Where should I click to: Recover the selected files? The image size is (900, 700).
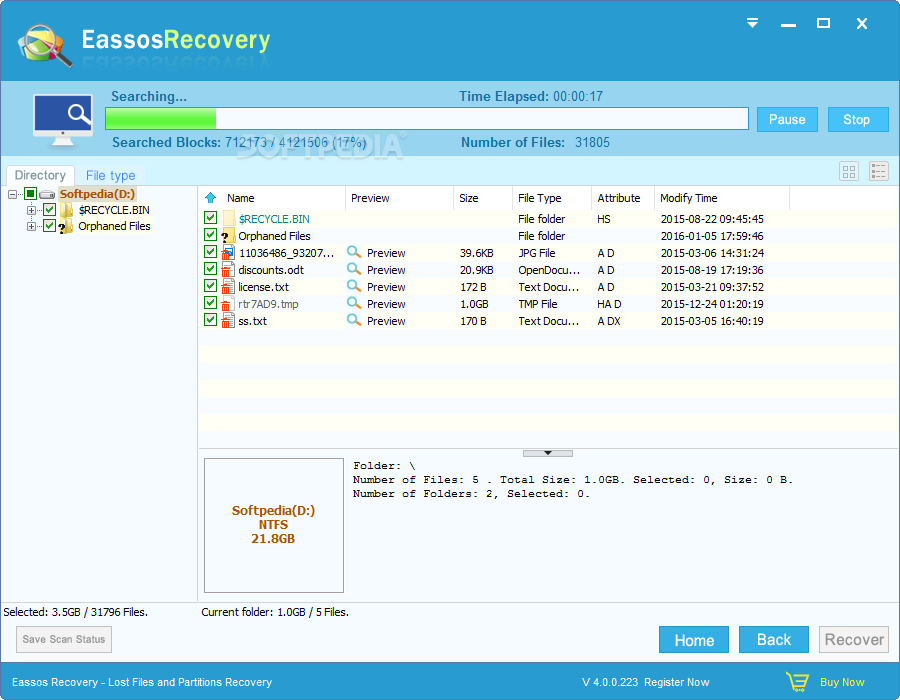854,640
